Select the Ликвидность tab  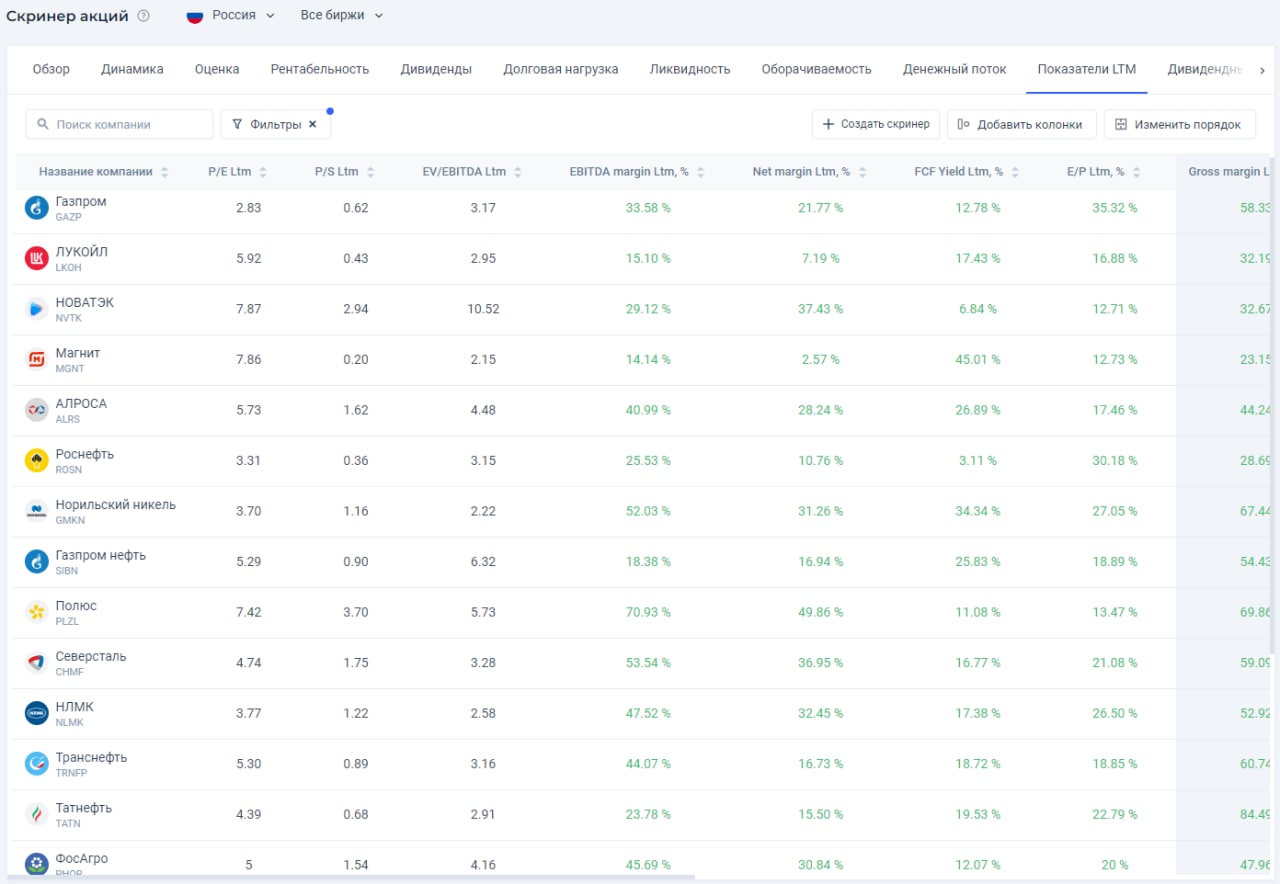tap(690, 69)
